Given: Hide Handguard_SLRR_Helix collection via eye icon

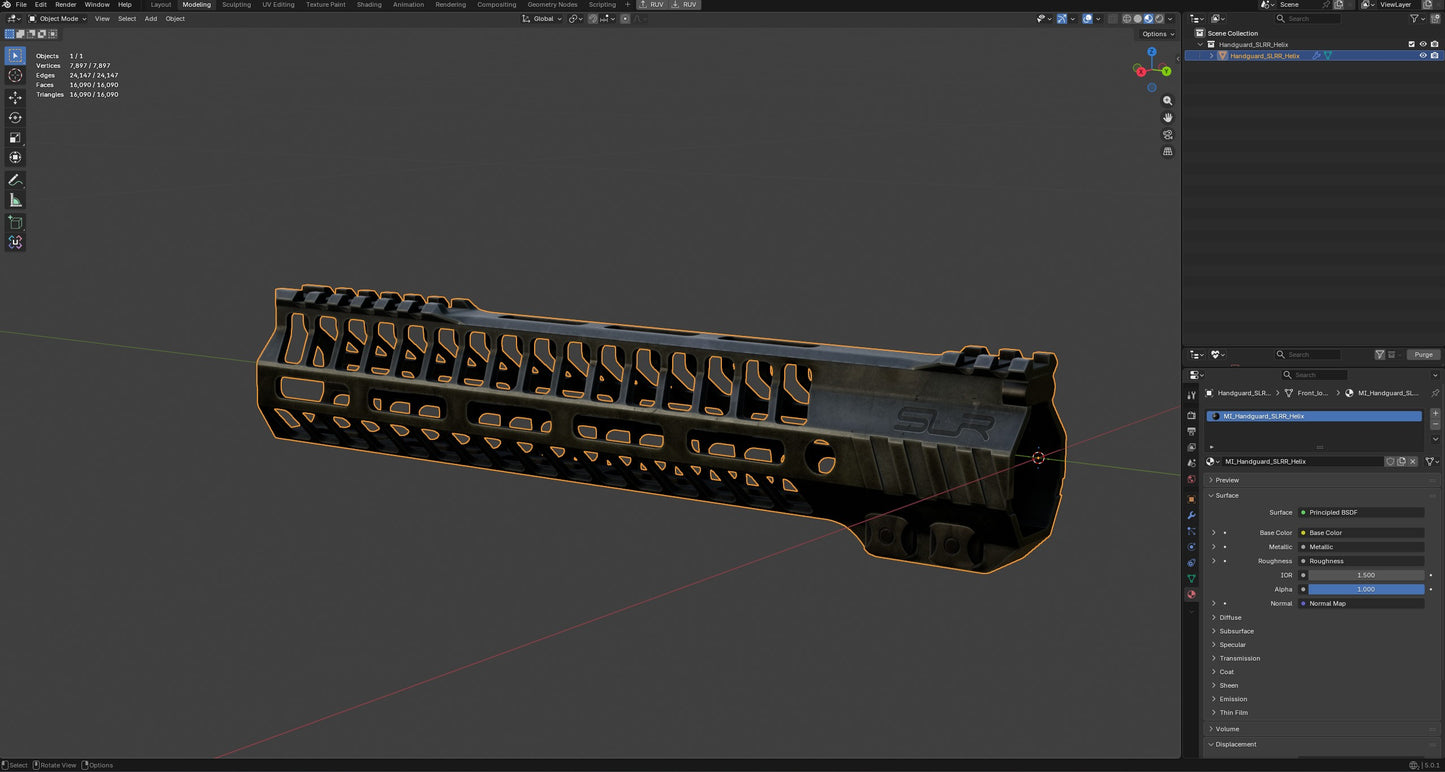Looking at the screenshot, I should pyautogui.click(x=1423, y=44).
